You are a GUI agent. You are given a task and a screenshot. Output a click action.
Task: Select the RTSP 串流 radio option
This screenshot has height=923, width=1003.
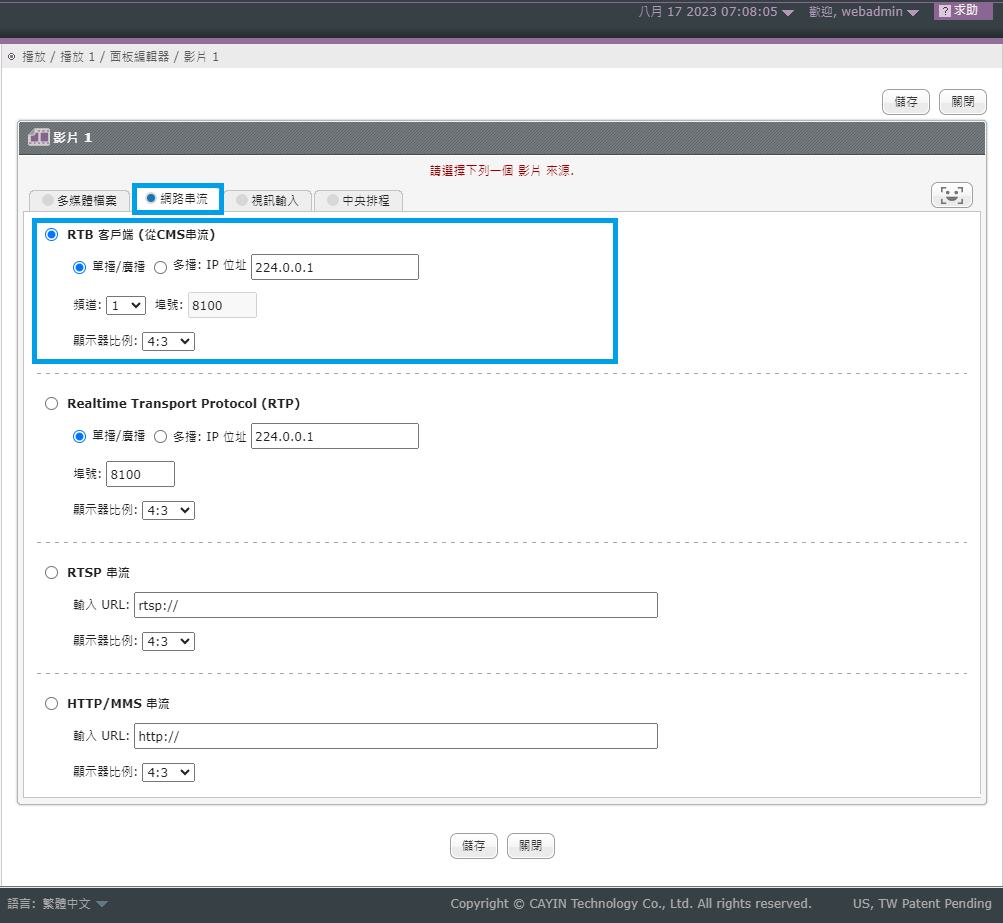[51, 572]
